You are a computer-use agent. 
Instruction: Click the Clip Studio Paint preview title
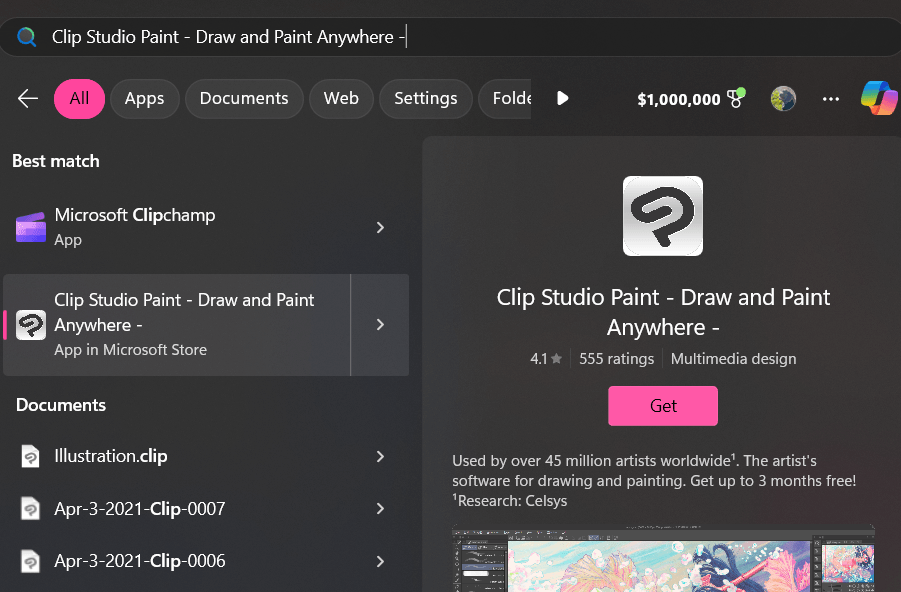[x=663, y=312]
